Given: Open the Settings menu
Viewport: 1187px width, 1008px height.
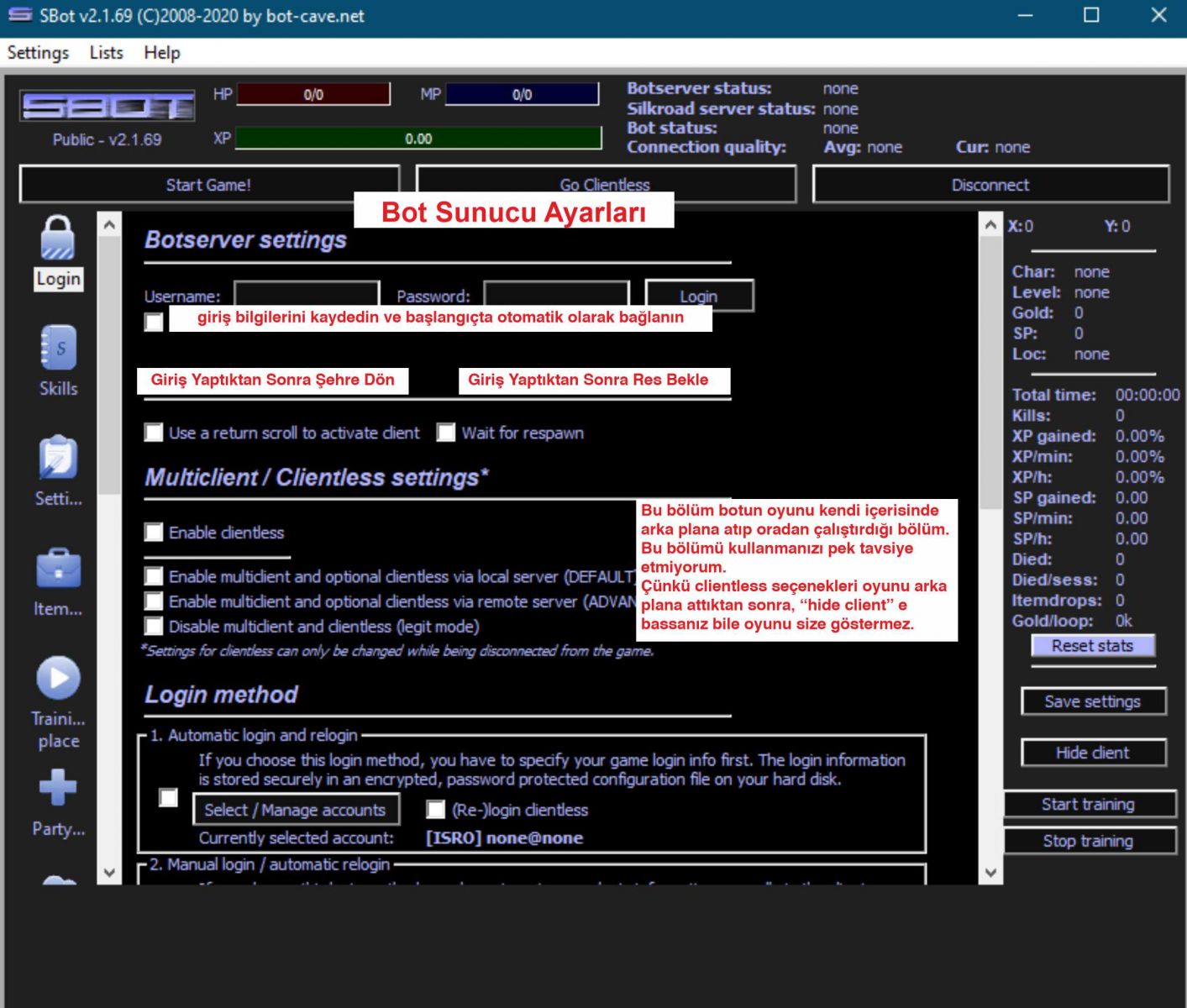Looking at the screenshot, I should tap(38, 53).
